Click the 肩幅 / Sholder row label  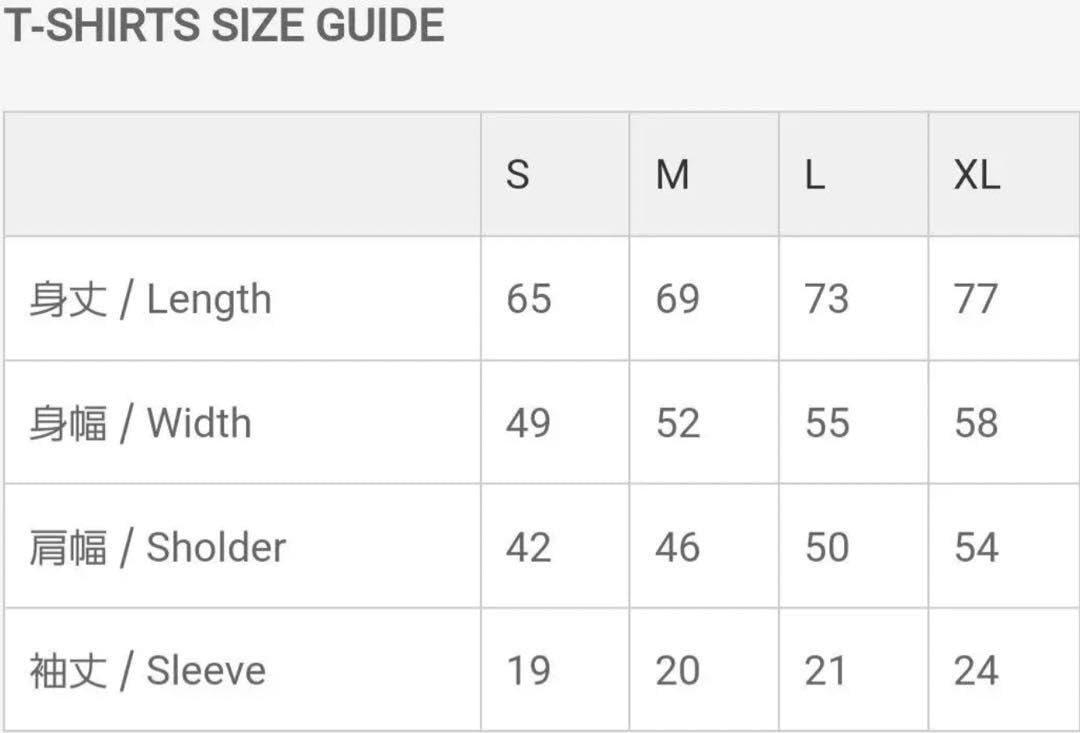pyautogui.click(x=157, y=547)
